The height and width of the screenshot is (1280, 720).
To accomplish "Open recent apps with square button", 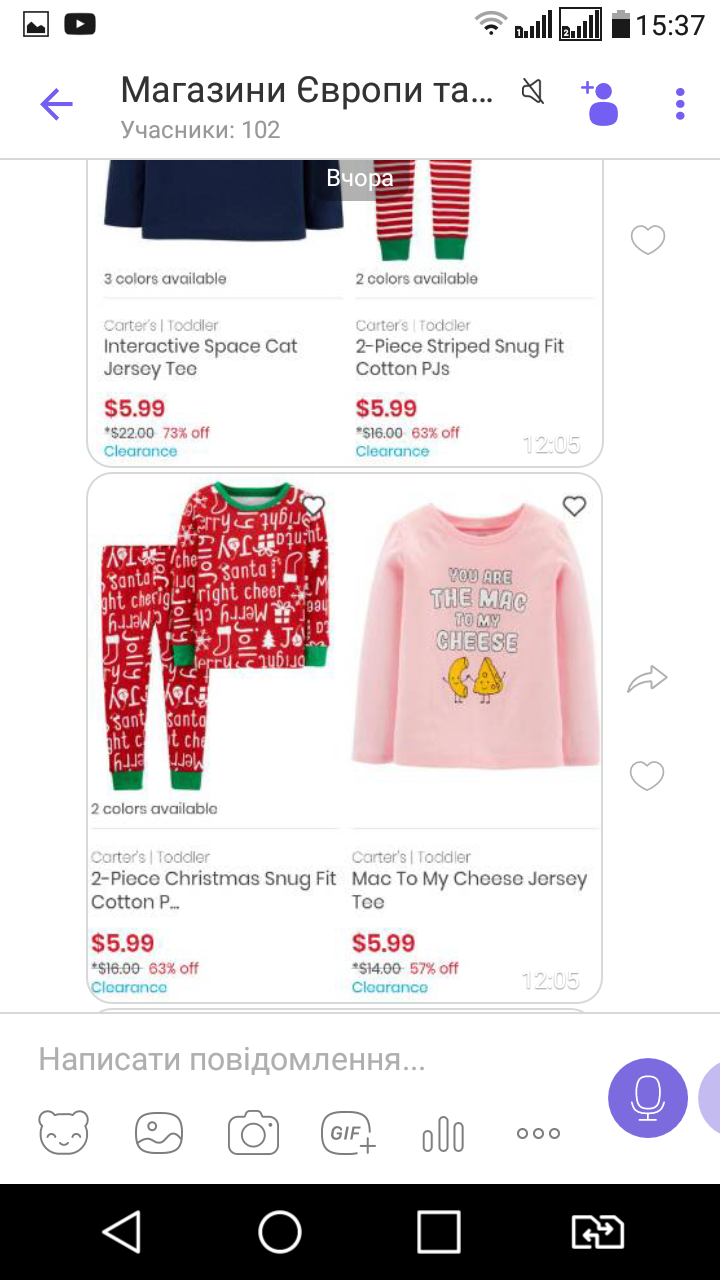I will (439, 1232).
